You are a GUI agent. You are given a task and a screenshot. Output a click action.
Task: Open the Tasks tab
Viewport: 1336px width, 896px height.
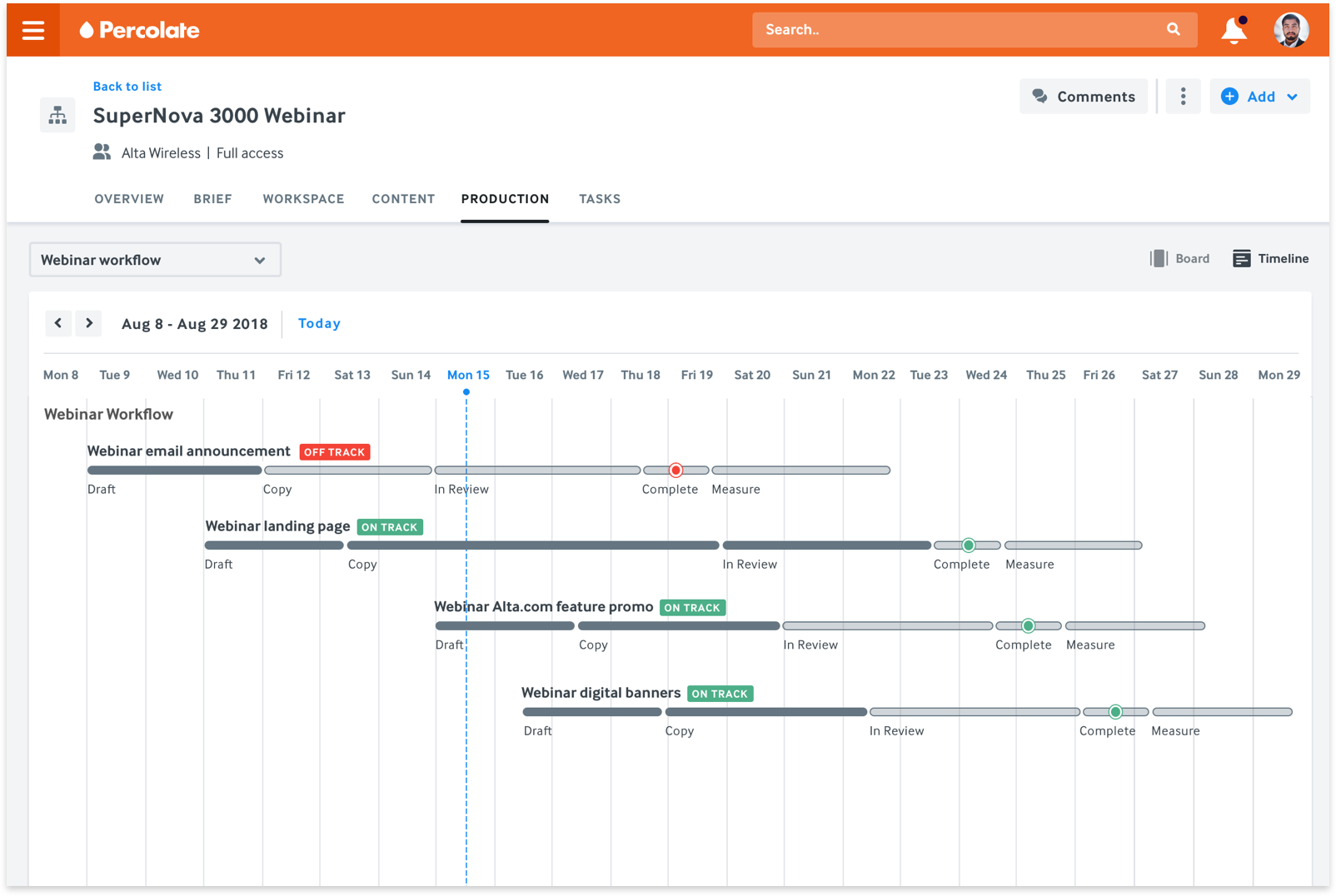pos(600,199)
